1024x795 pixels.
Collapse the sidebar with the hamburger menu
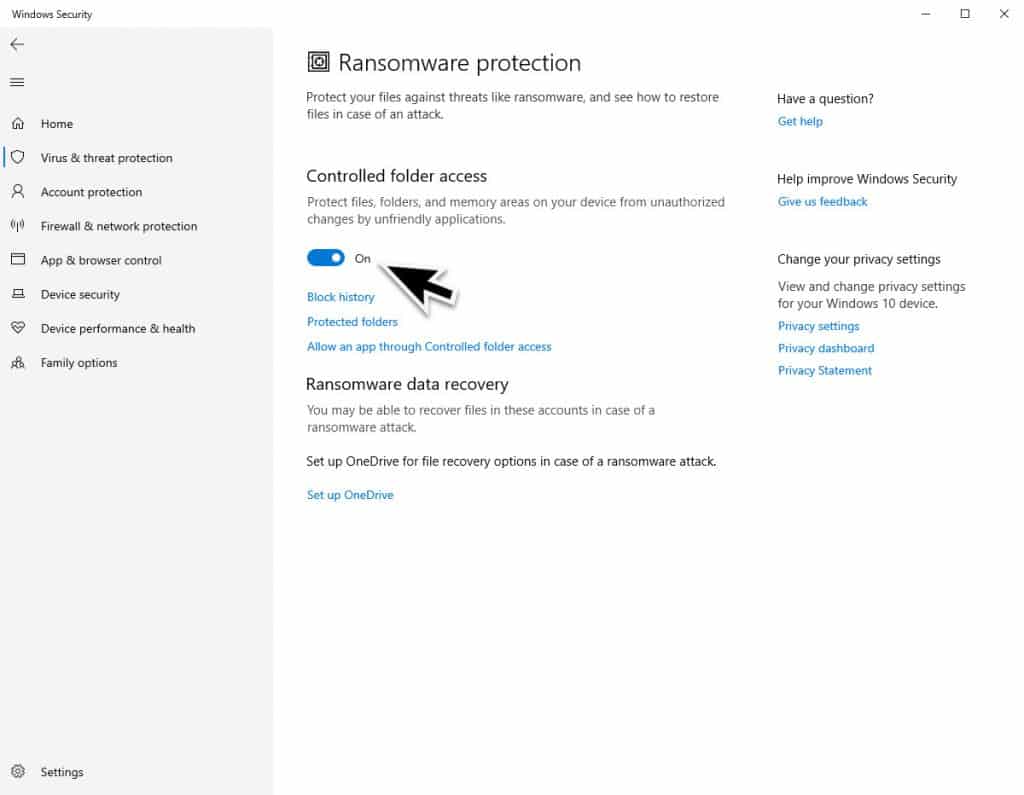[x=17, y=82]
